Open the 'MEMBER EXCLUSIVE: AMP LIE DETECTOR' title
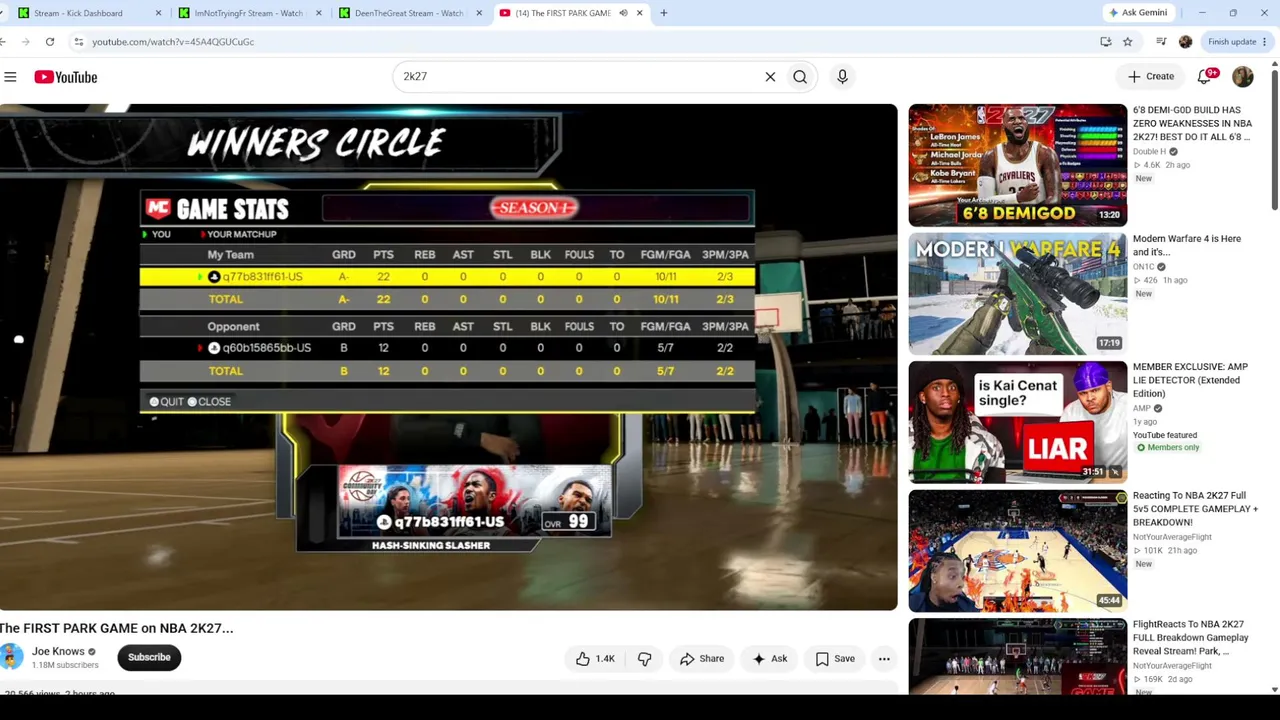 (x=1190, y=380)
